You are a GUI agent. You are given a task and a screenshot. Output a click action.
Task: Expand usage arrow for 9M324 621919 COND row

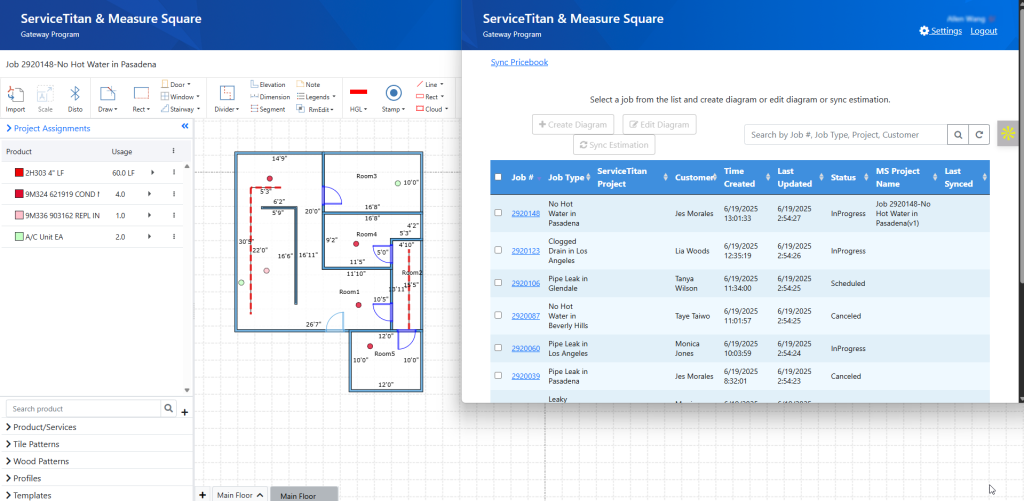(x=152, y=194)
